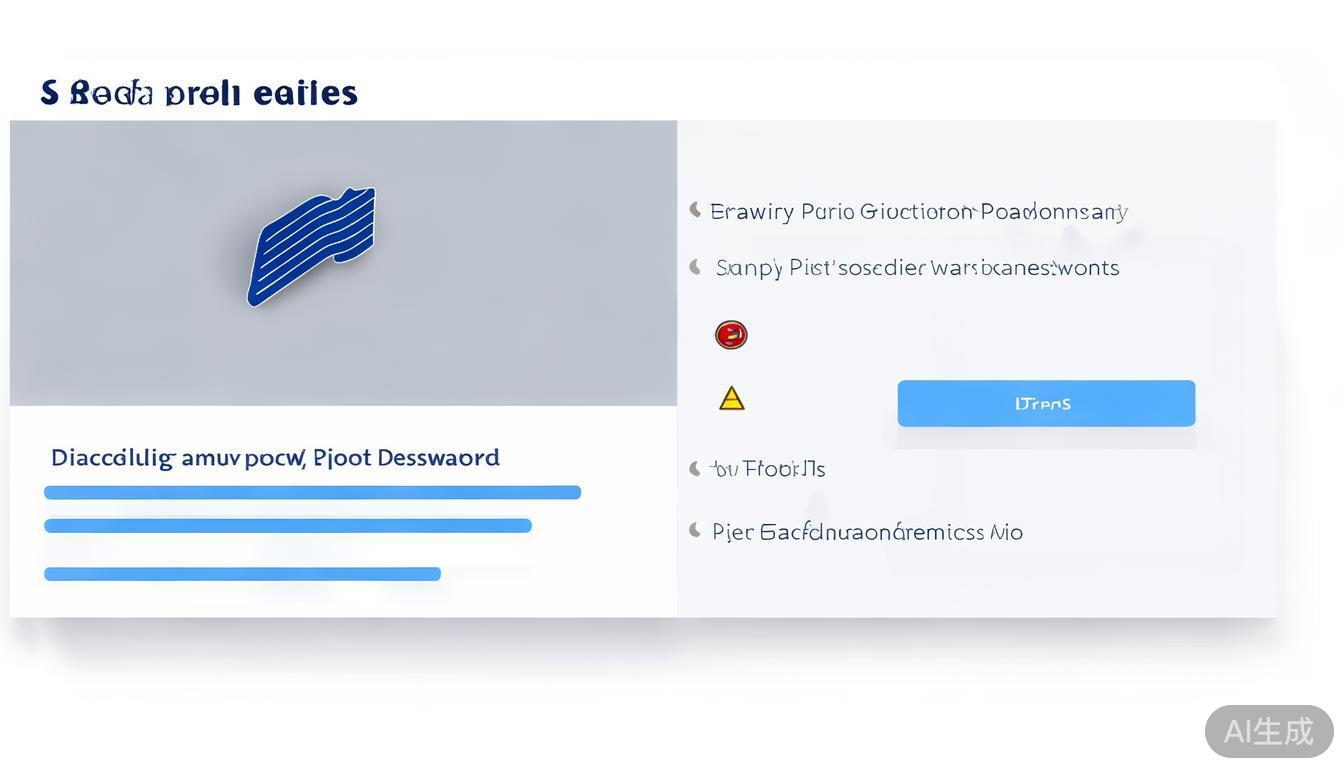Click the yellow warning triangle icon
Viewport: 1344px width, 768px height.
tap(732, 399)
